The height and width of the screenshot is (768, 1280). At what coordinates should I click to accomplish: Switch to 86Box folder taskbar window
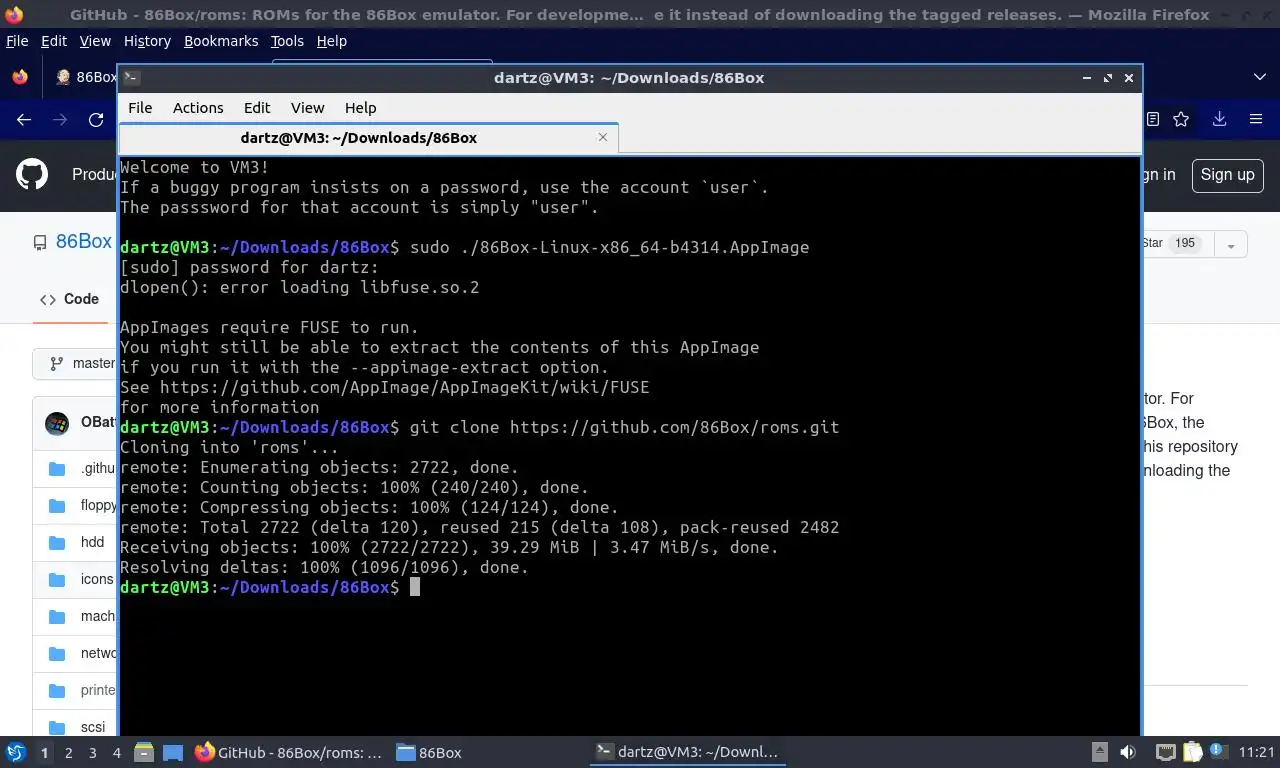[430, 752]
